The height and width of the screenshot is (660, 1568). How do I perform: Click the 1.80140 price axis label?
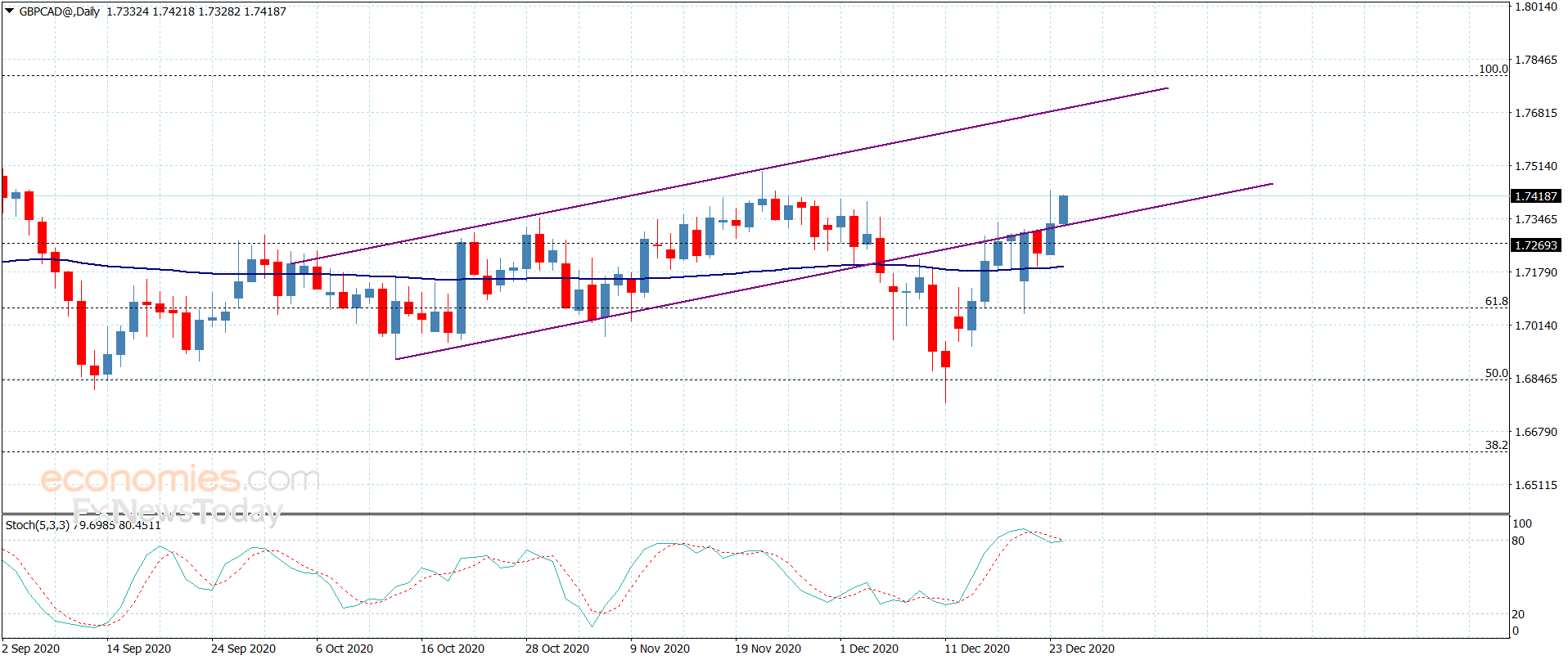click(1535, 7)
